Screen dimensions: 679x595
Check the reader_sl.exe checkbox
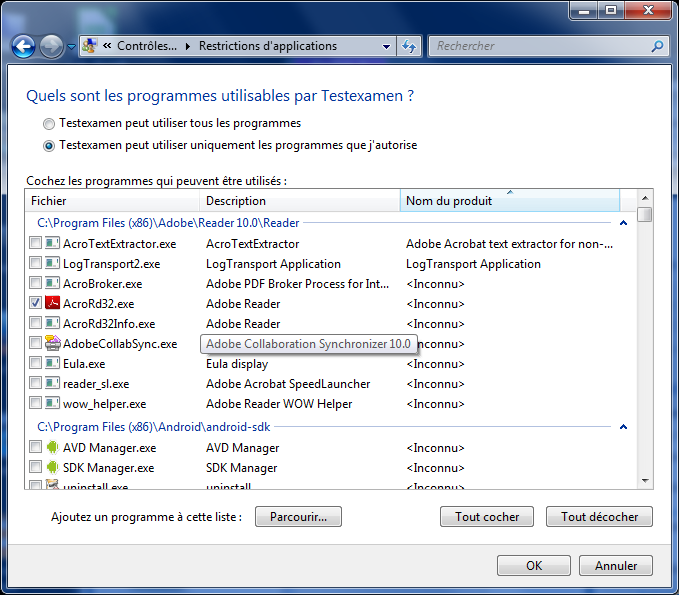click(x=36, y=383)
